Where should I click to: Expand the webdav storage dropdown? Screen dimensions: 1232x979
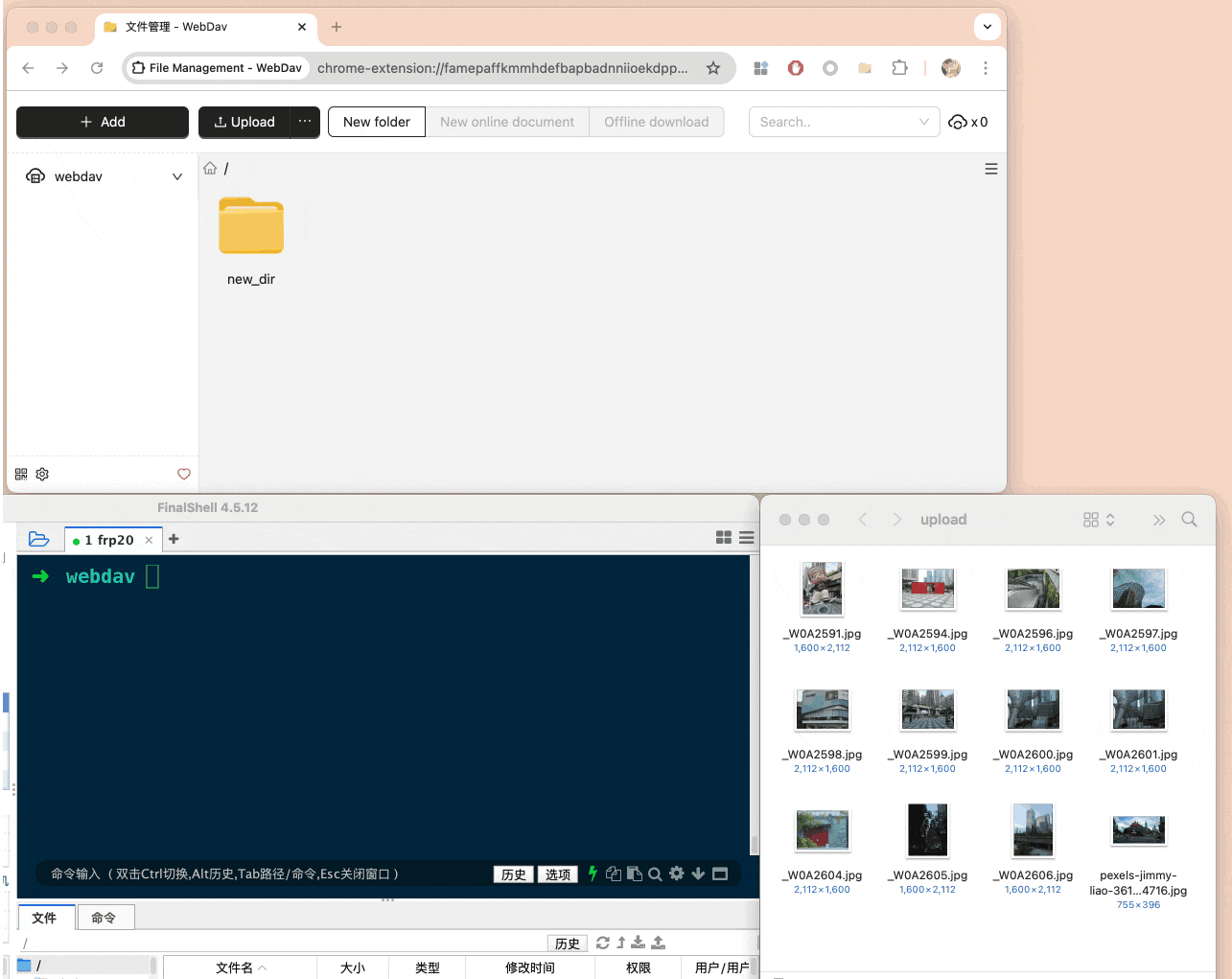[177, 176]
